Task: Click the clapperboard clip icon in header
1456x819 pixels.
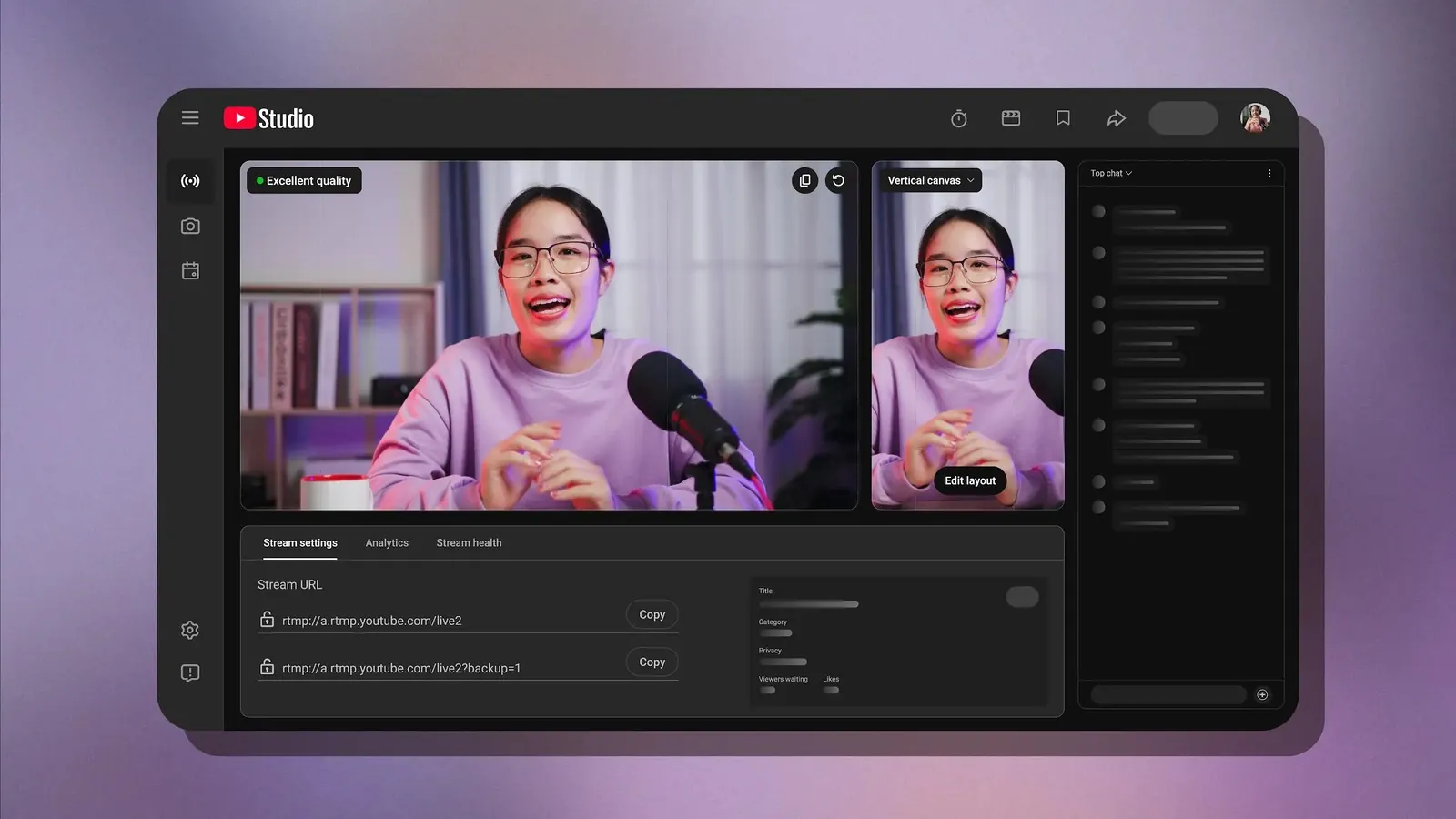Action: pos(1011,118)
